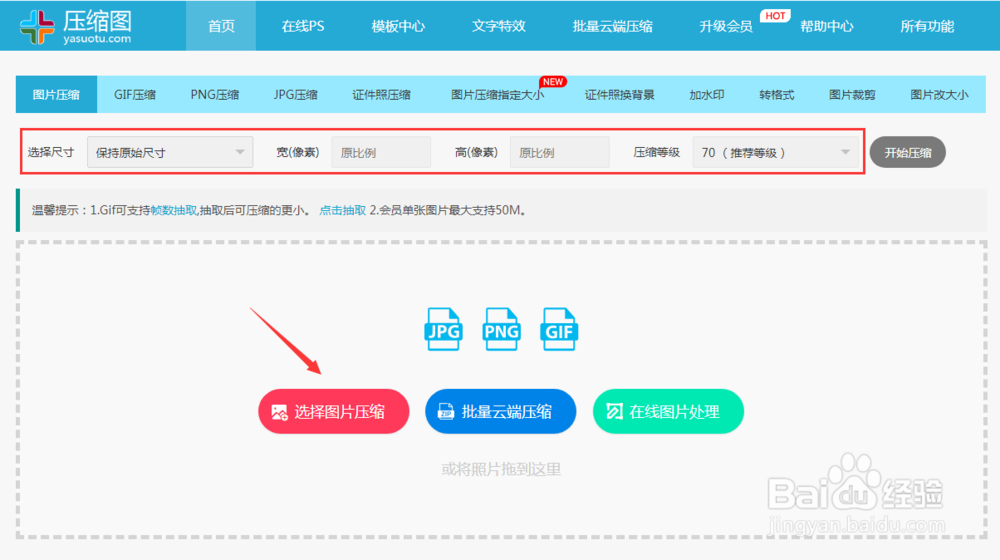Switch to the JPG压缩 tab
The width and height of the screenshot is (1000, 560).
(295, 94)
